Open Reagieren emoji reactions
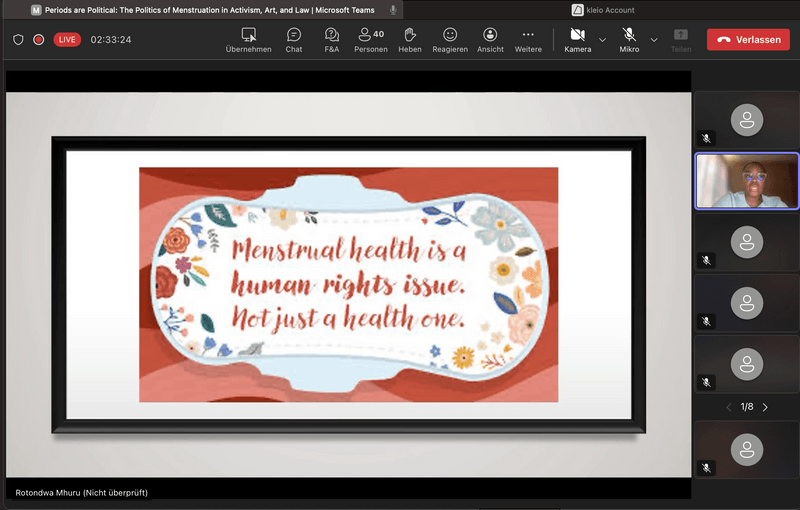800x510 pixels. point(450,40)
